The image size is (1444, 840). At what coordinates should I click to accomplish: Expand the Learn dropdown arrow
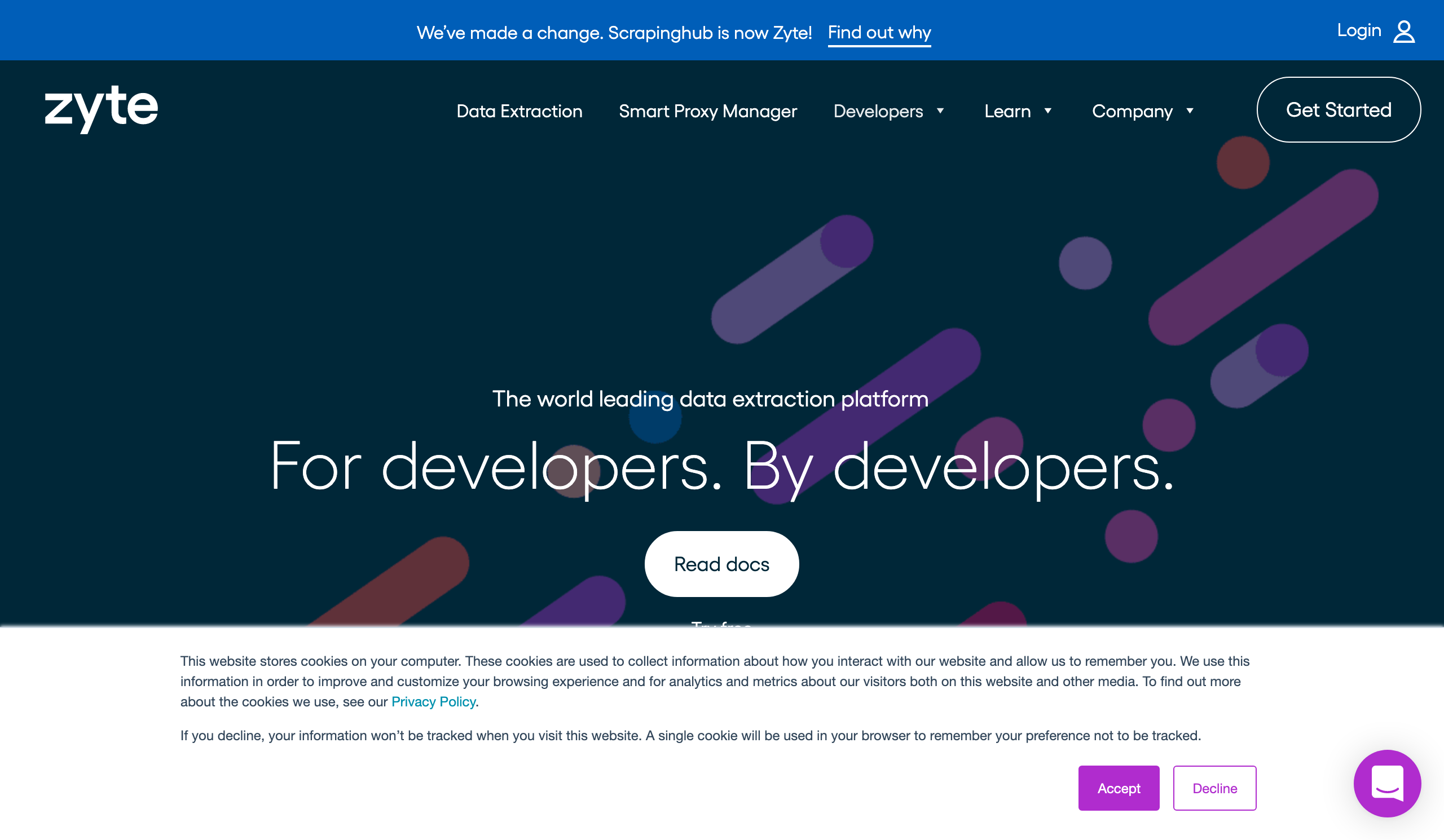click(x=1047, y=110)
